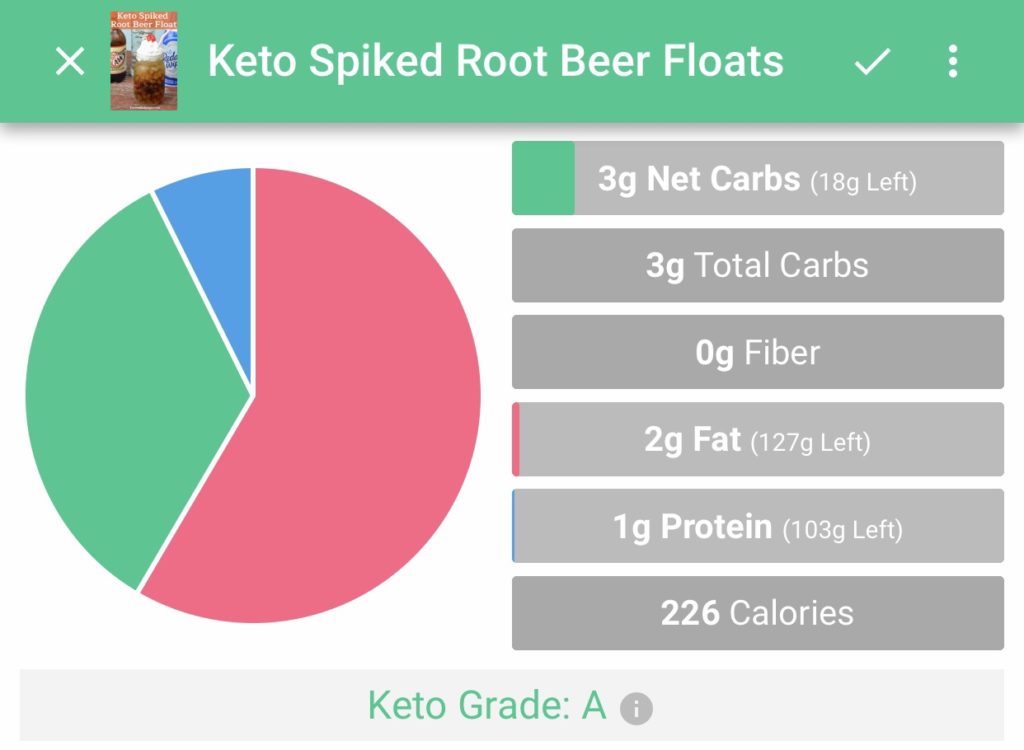Open the root beer float recipe thumbnail
Screen dimensions: 1024x750
[x=144, y=61]
